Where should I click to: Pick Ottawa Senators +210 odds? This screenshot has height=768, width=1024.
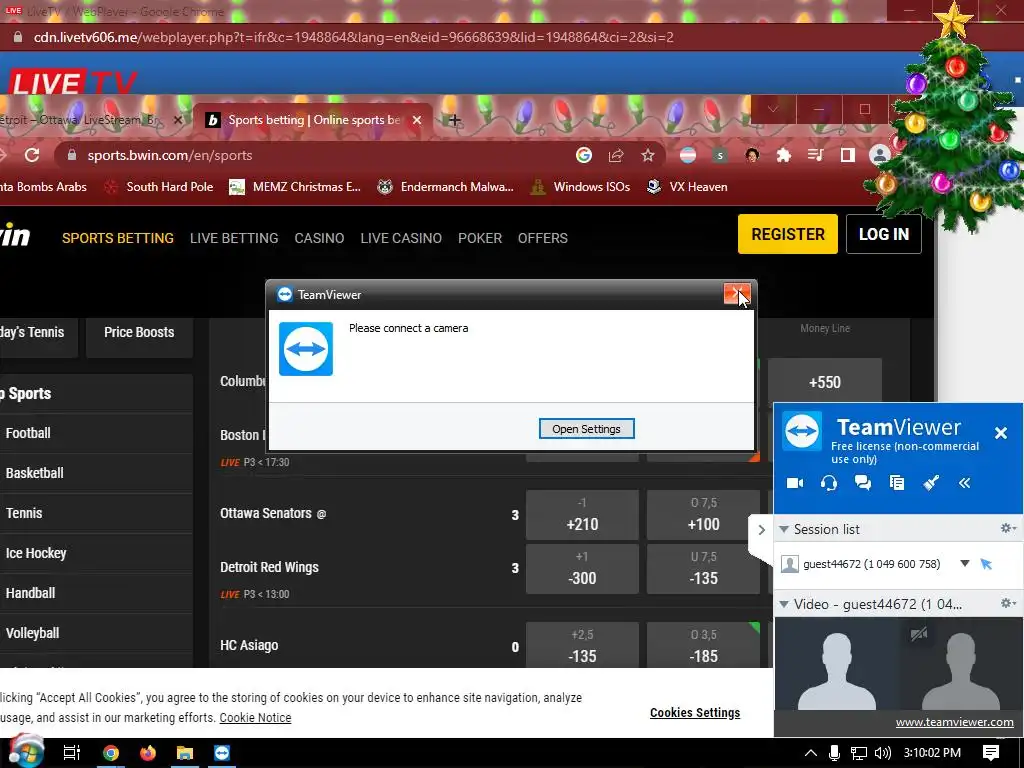(x=582, y=515)
